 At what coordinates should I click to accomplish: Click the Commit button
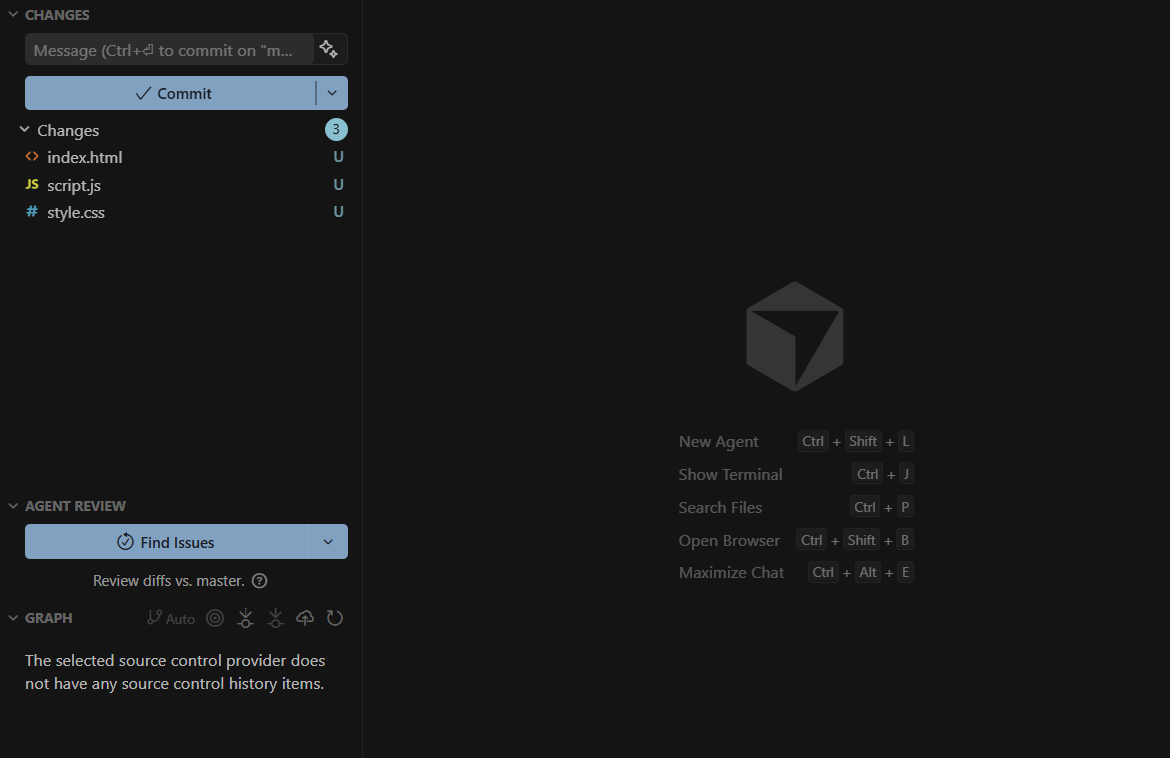[x=170, y=93]
